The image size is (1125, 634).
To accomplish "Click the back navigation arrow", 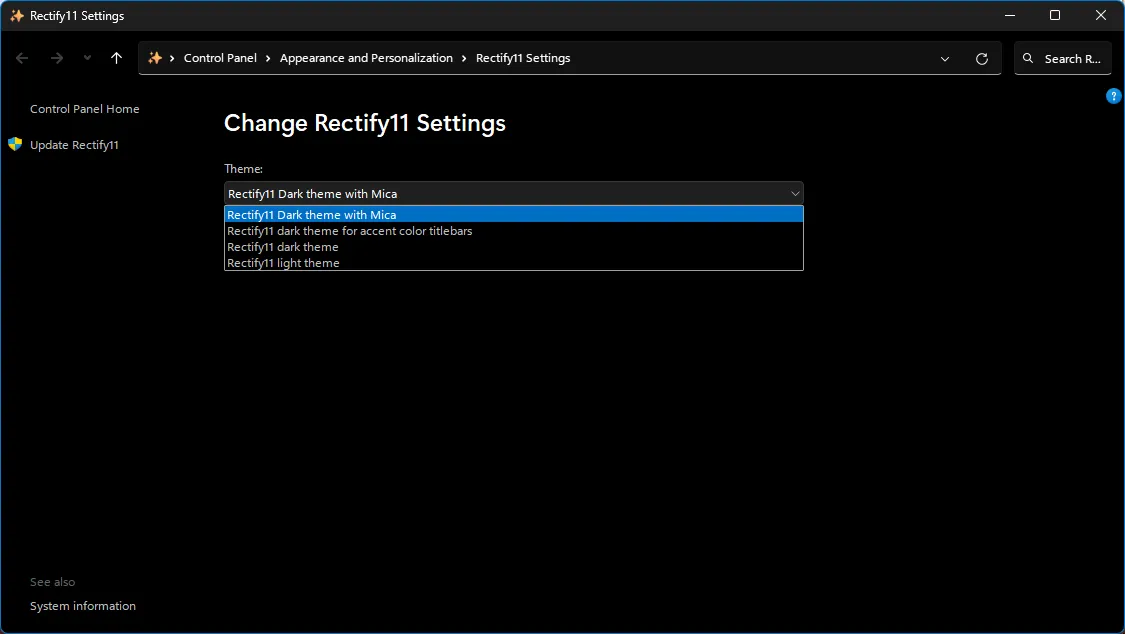I will (22, 58).
